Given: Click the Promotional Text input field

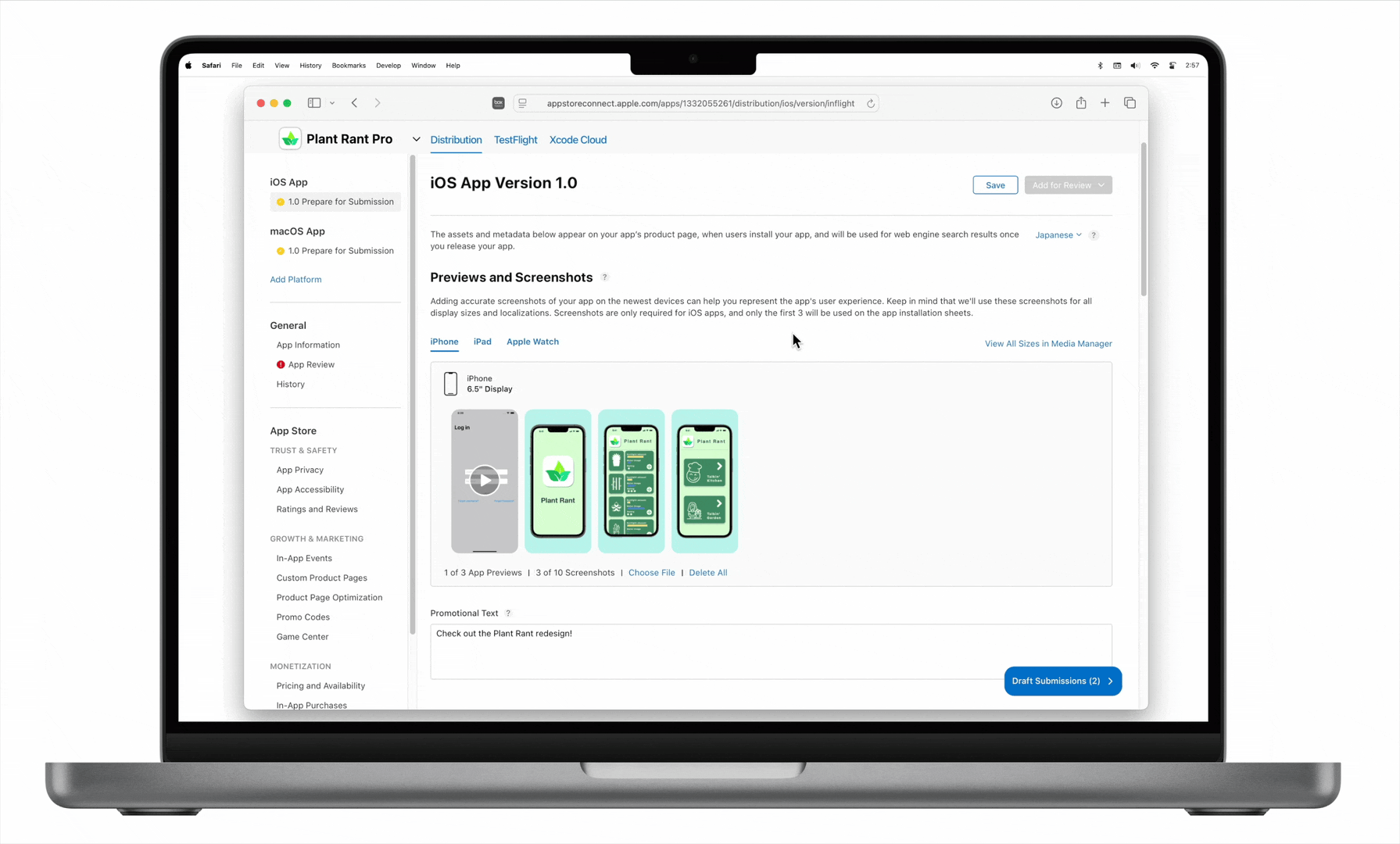Looking at the screenshot, I should click(x=771, y=651).
